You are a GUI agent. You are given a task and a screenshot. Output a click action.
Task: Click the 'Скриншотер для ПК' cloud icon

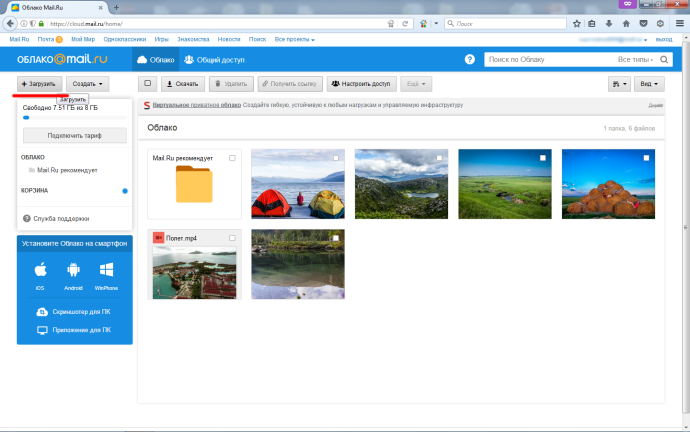pyautogui.click(x=42, y=312)
